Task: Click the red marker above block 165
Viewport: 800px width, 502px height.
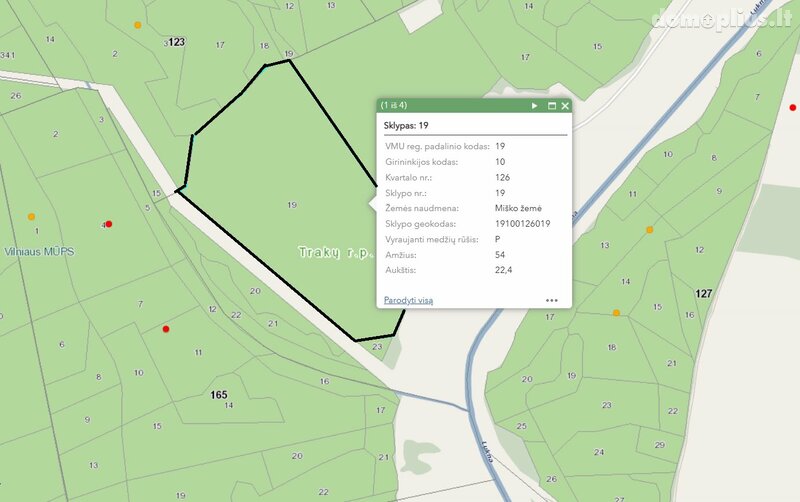Action: coord(166,329)
